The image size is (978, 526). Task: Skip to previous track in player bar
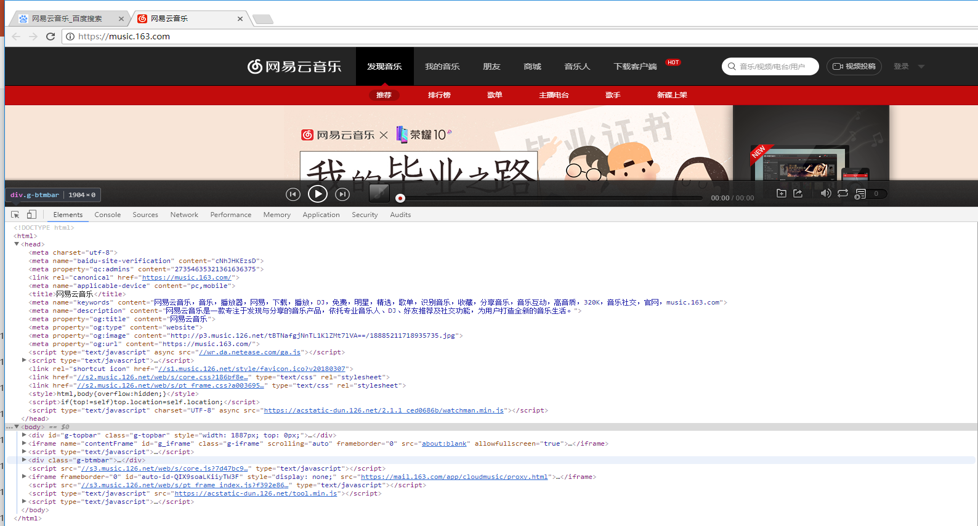pyautogui.click(x=293, y=195)
